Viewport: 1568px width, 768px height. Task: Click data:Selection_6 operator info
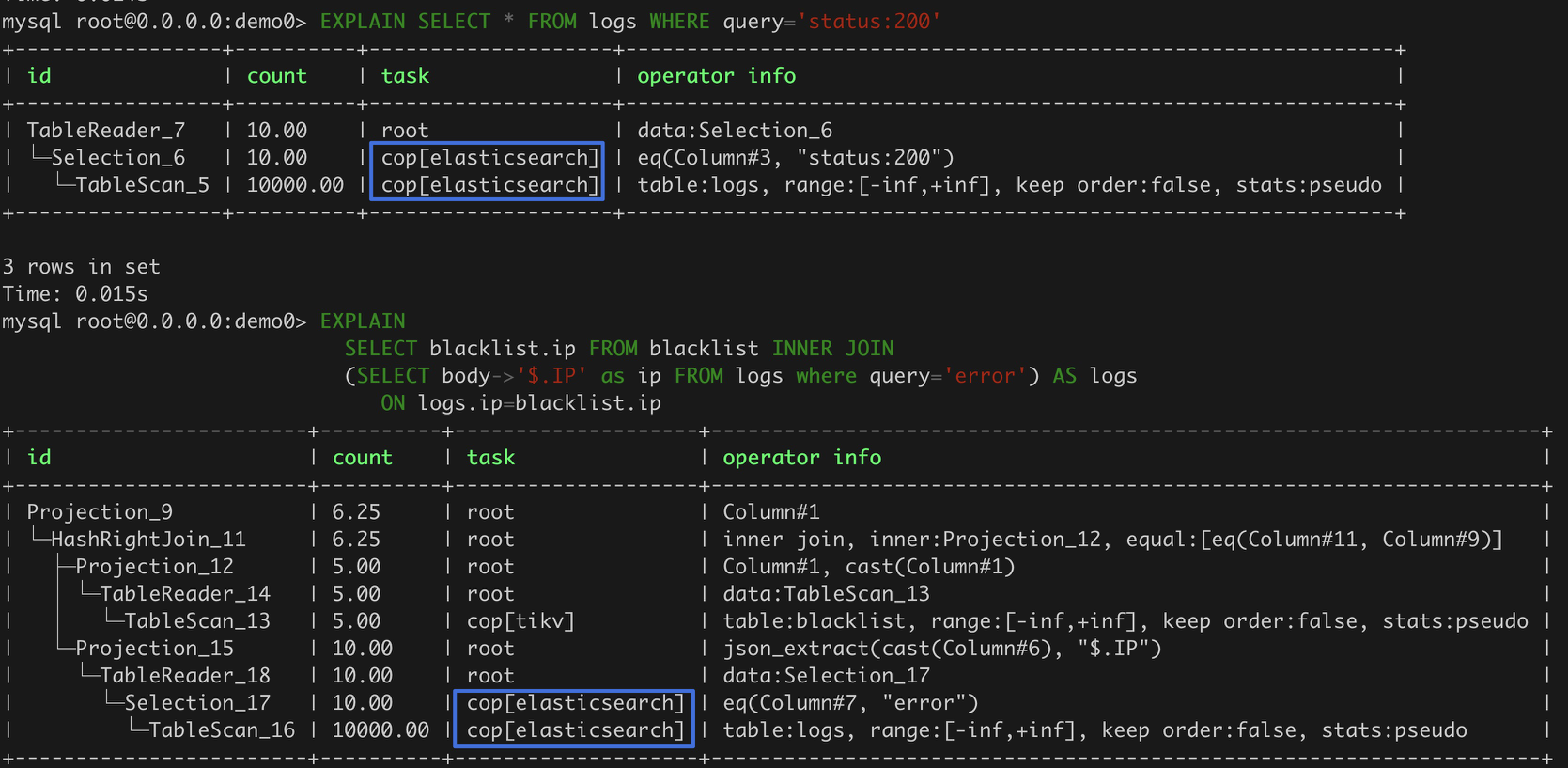[x=735, y=131]
